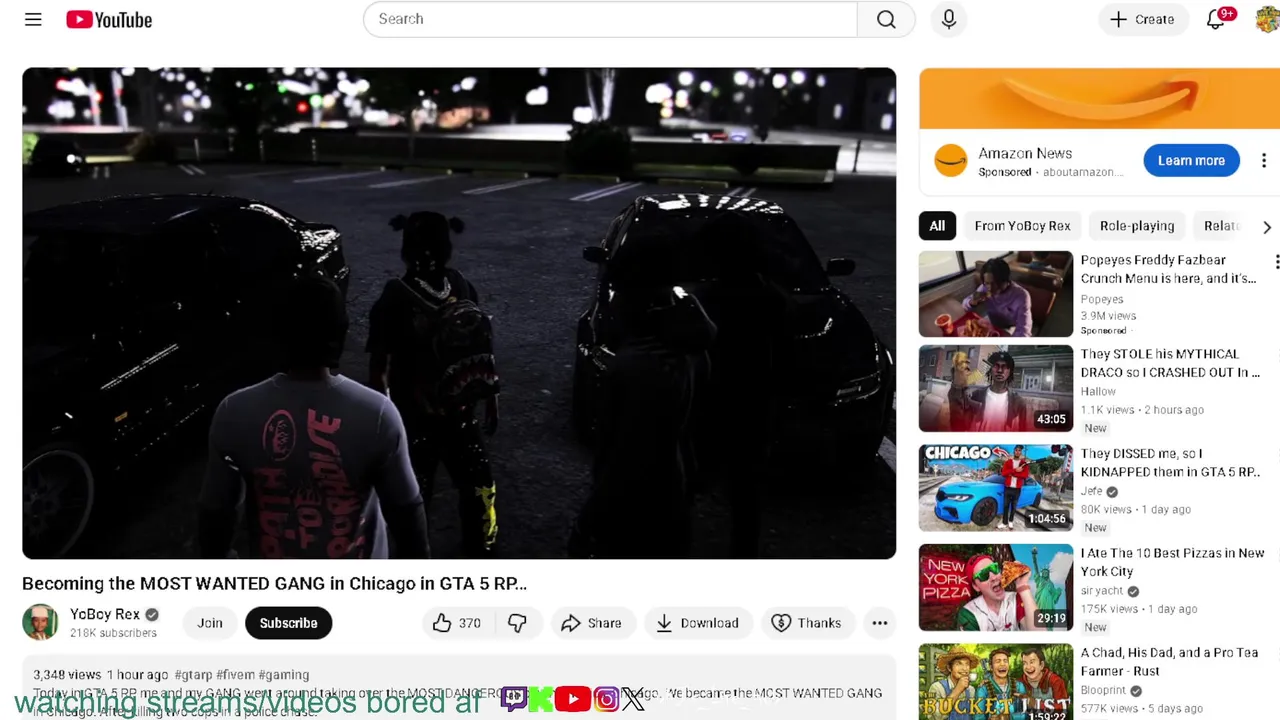Go to YouTube home via logo
The image size is (1280, 720).
[109, 19]
